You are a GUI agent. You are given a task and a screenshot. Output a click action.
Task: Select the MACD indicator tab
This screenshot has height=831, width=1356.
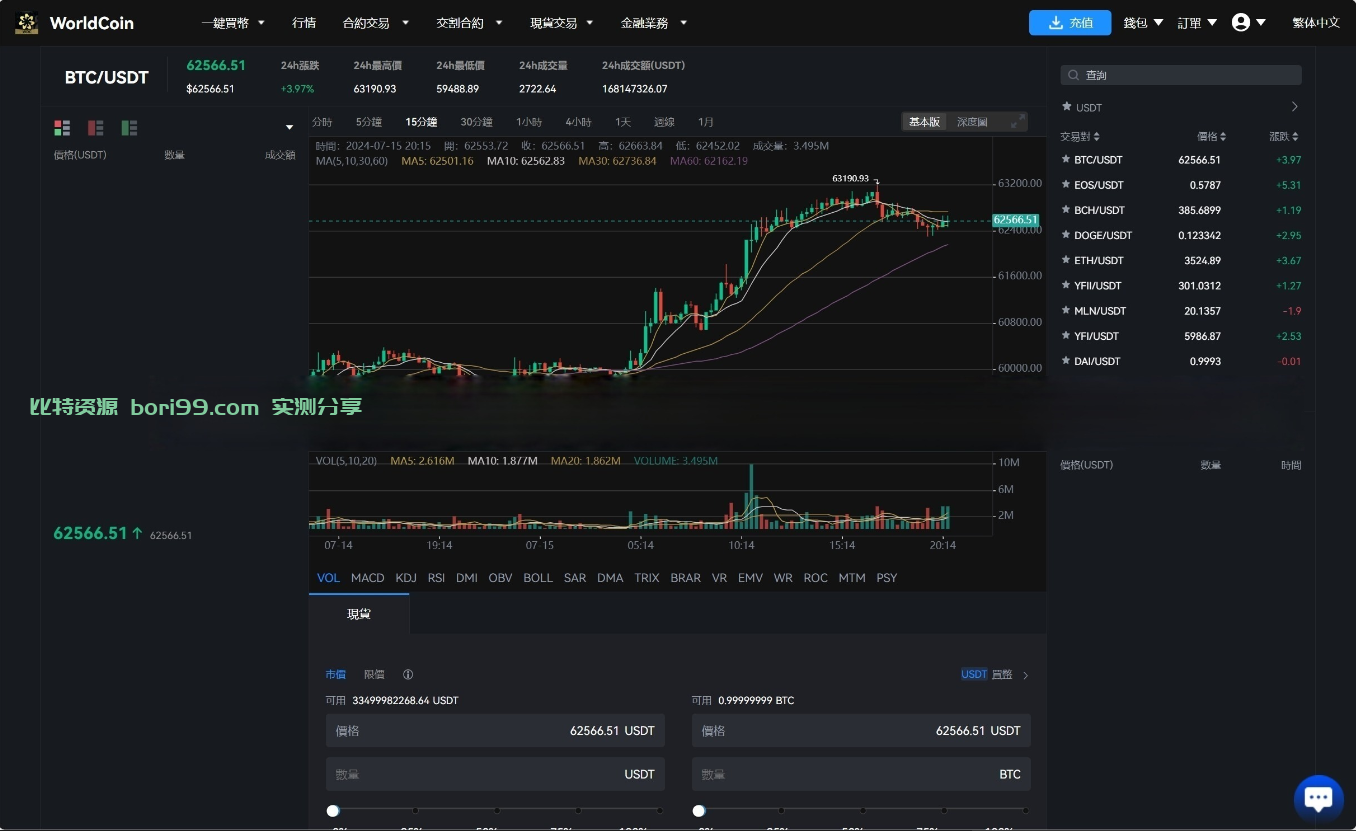(367, 578)
